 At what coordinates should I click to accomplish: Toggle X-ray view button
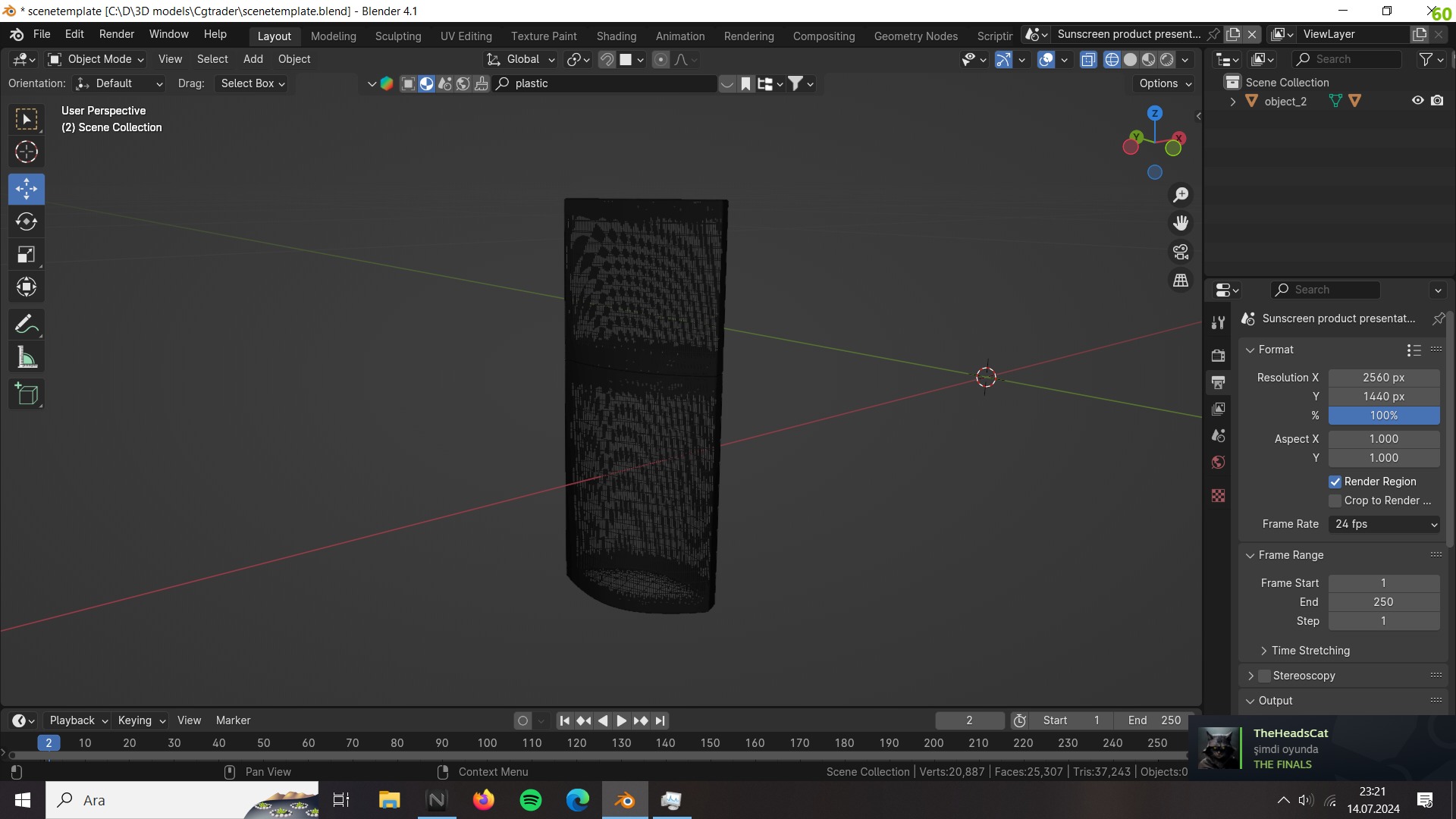click(x=1088, y=60)
